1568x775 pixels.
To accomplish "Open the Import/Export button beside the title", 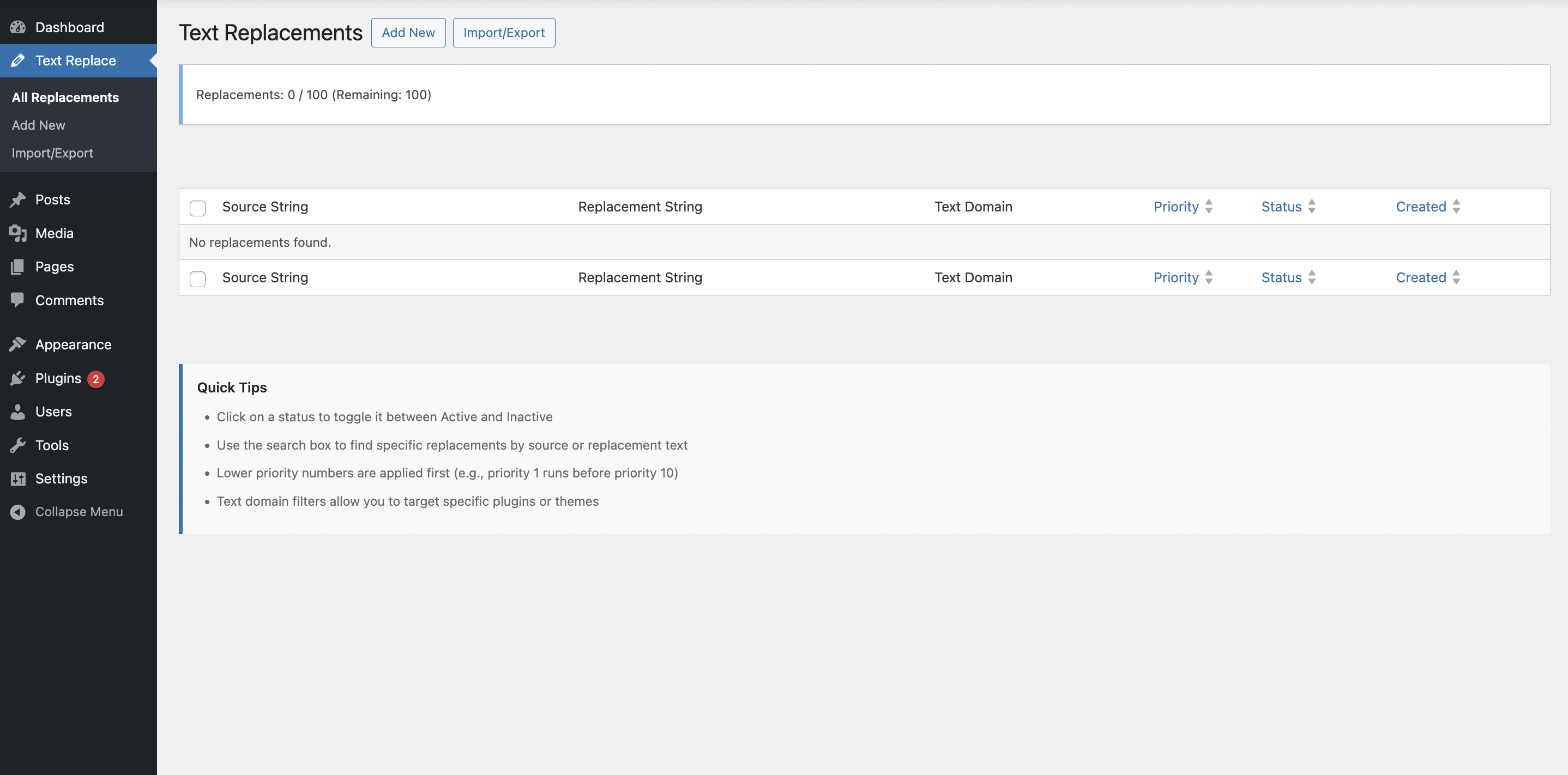I will point(503,32).
